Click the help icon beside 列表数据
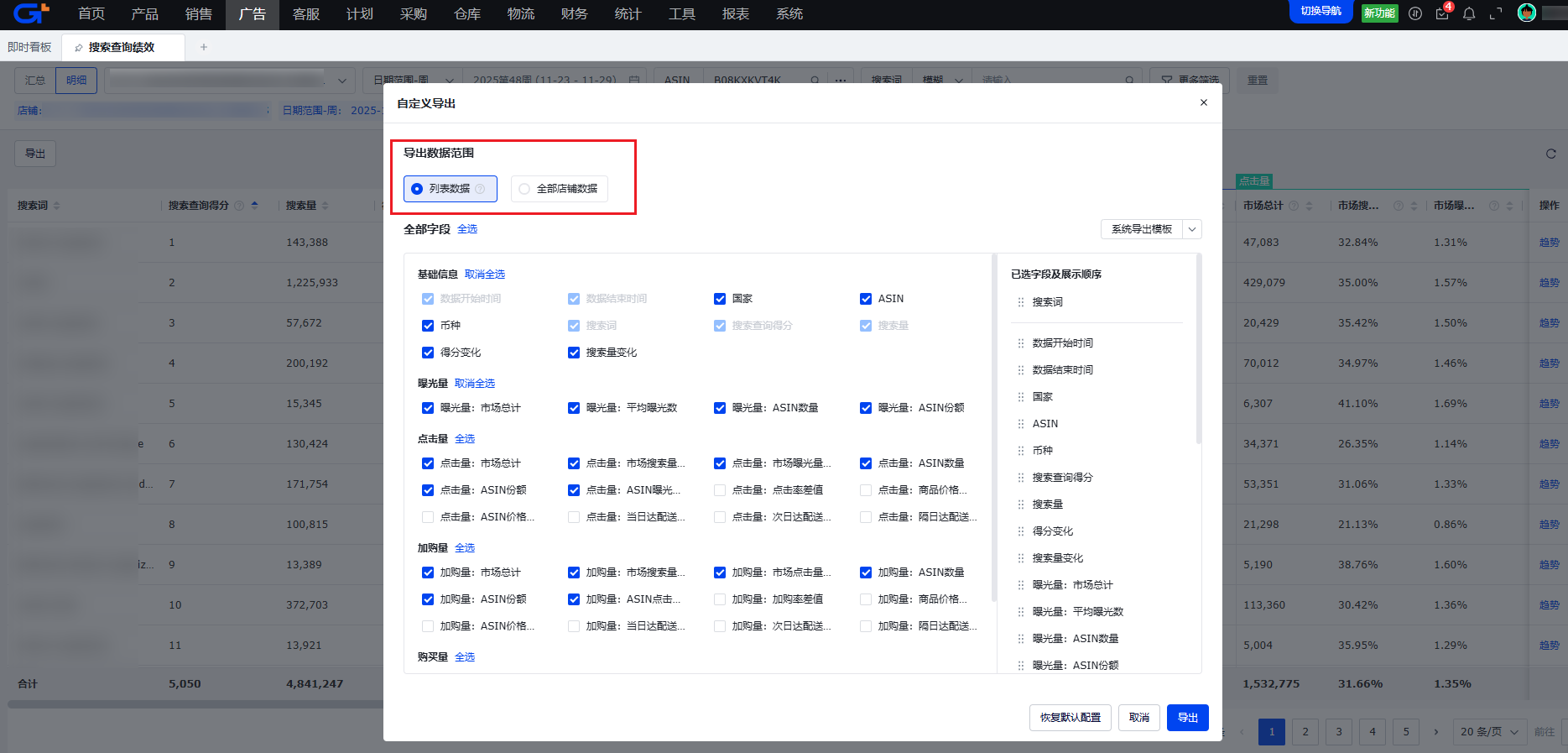Screen dimensions: 1568x753 pos(480,189)
